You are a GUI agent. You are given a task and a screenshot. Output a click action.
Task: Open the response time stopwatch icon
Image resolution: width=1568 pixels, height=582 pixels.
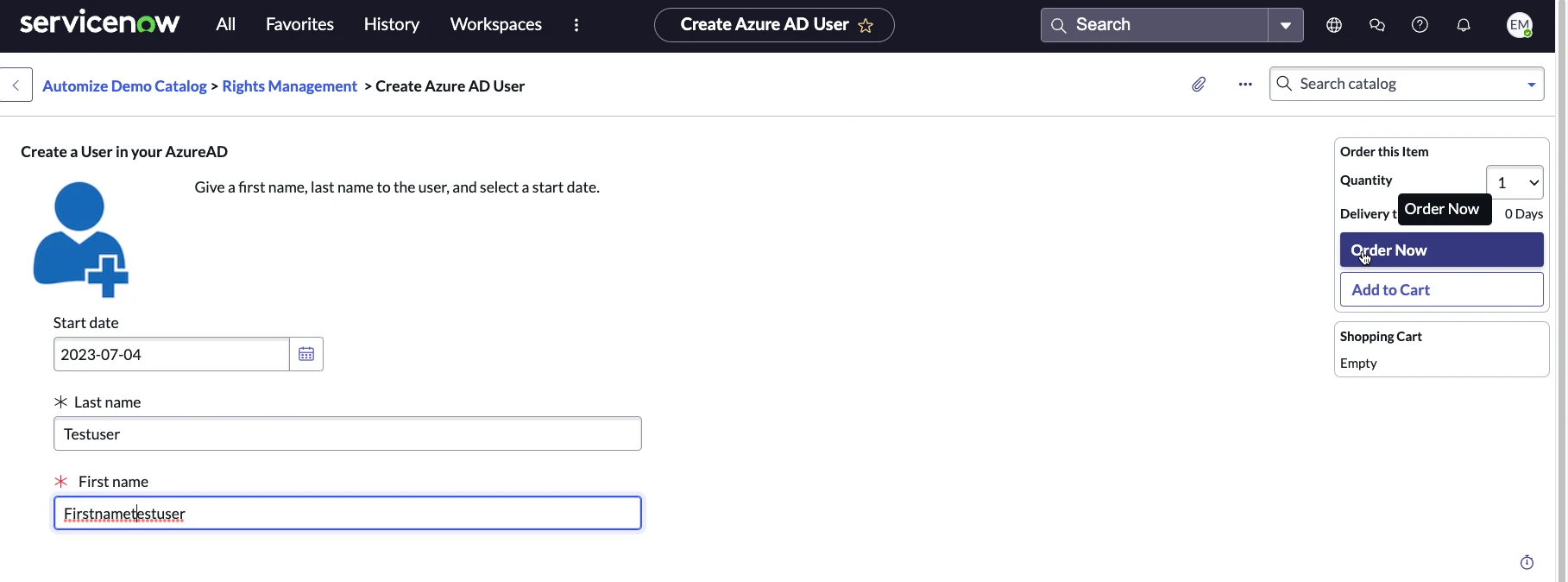(1527, 562)
